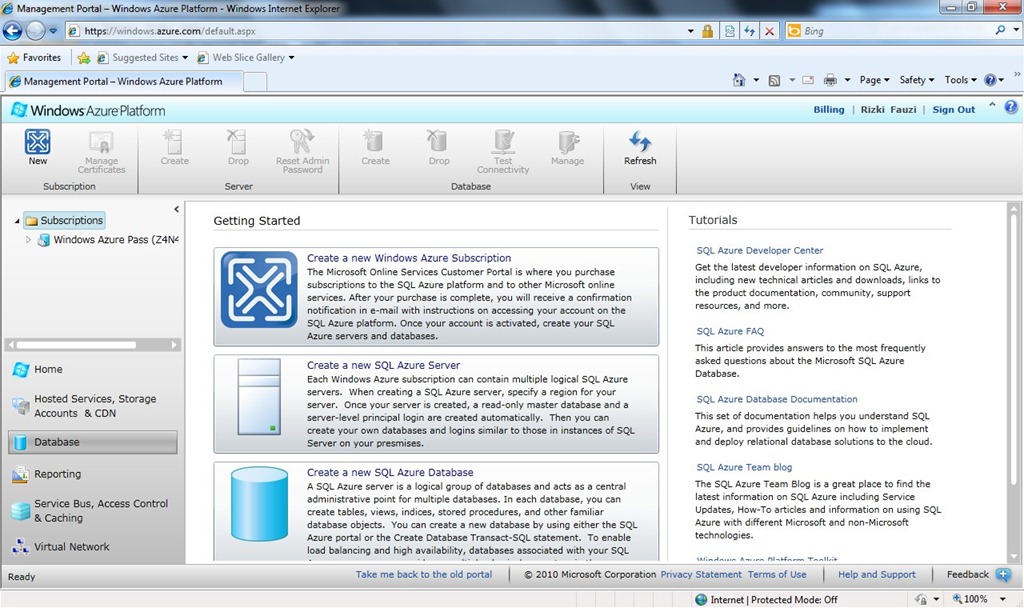The height and width of the screenshot is (608, 1024).
Task: Click the browser Back button
Action: [12, 31]
